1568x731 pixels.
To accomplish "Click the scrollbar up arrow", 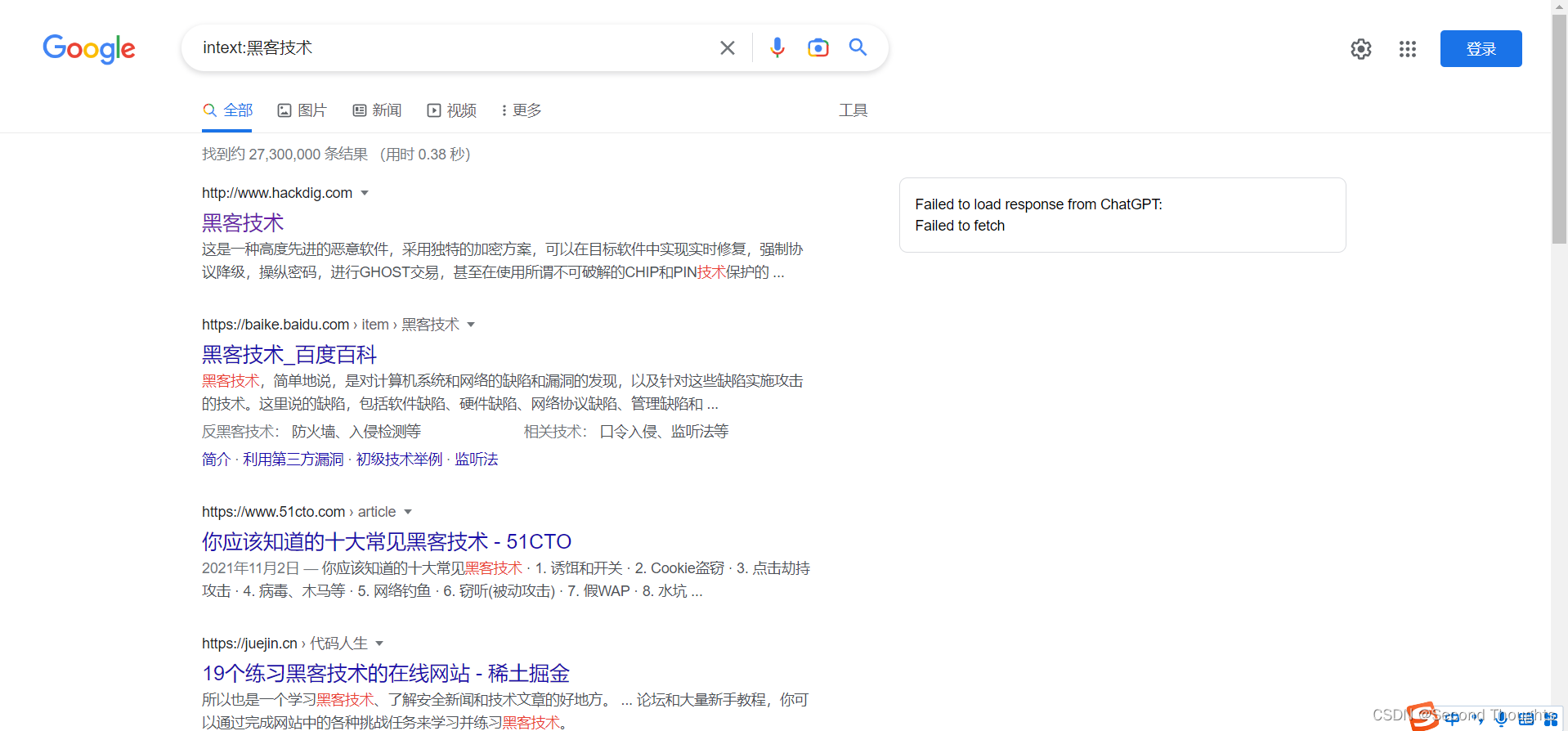I will (x=1559, y=7).
